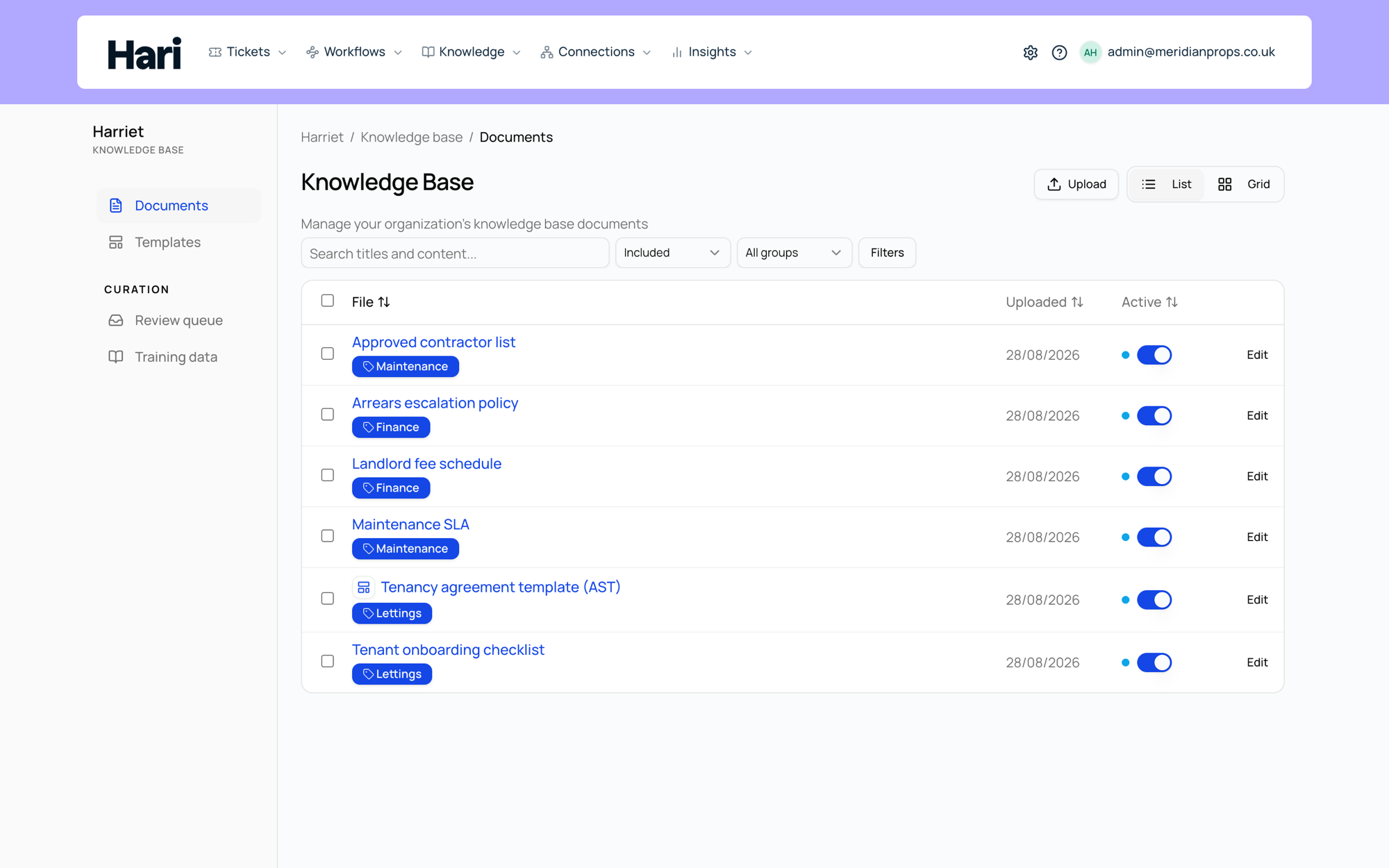Select the Tenant onboarding checklist checkbox

click(328, 661)
